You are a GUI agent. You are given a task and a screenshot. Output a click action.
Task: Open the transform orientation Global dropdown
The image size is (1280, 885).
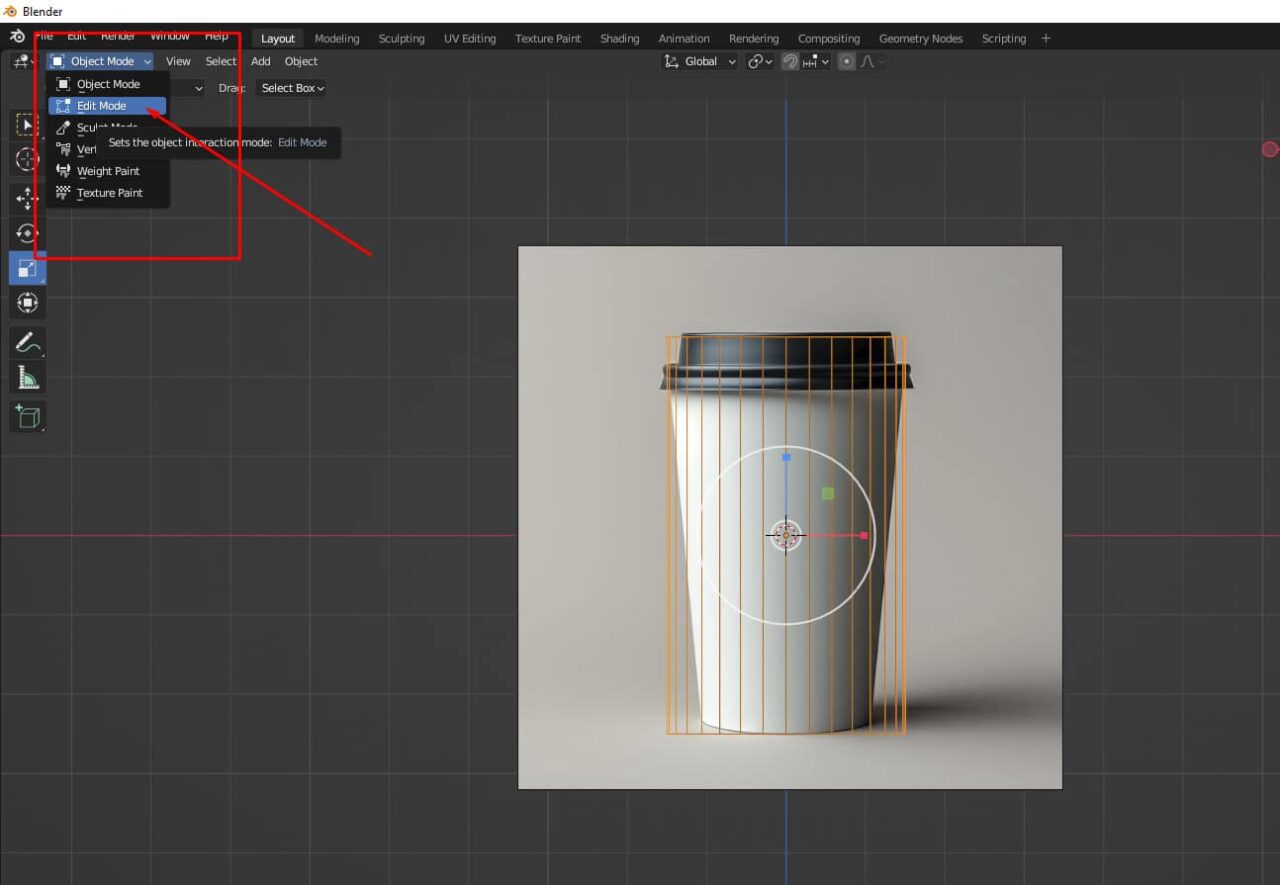tap(700, 61)
